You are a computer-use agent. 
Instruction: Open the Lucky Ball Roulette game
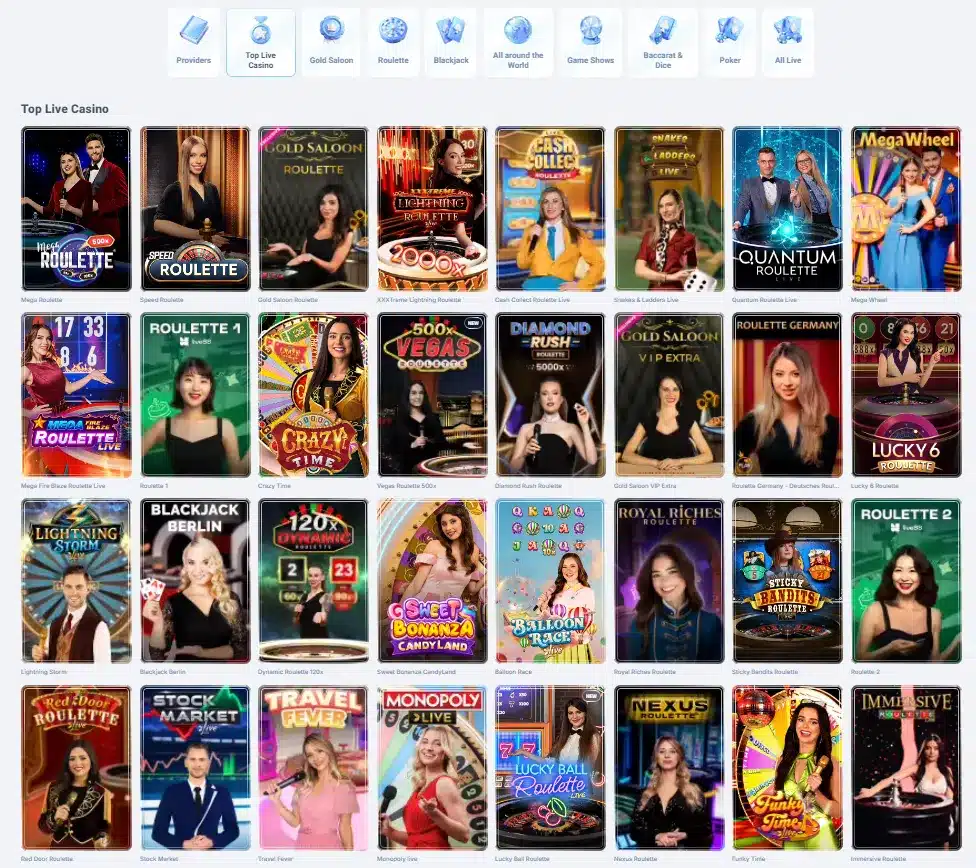(x=550, y=768)
